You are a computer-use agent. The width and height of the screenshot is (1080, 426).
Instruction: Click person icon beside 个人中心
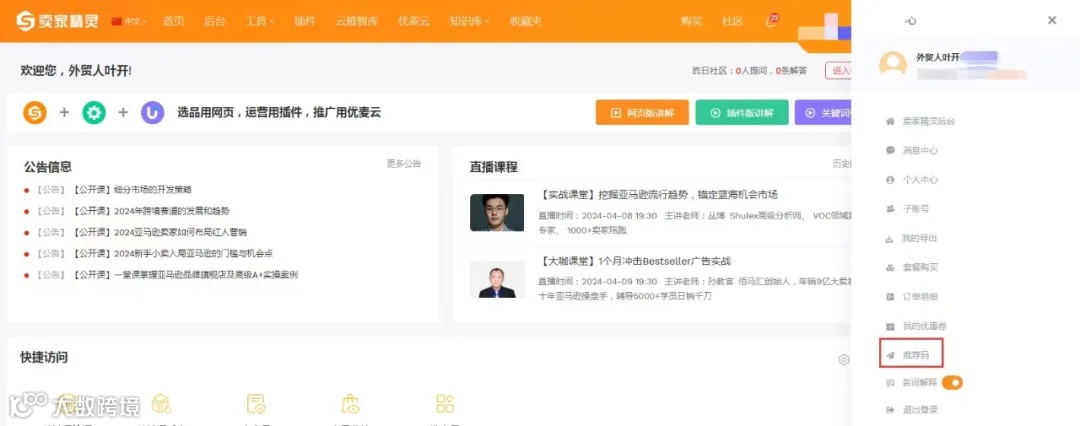click(890, 180)
